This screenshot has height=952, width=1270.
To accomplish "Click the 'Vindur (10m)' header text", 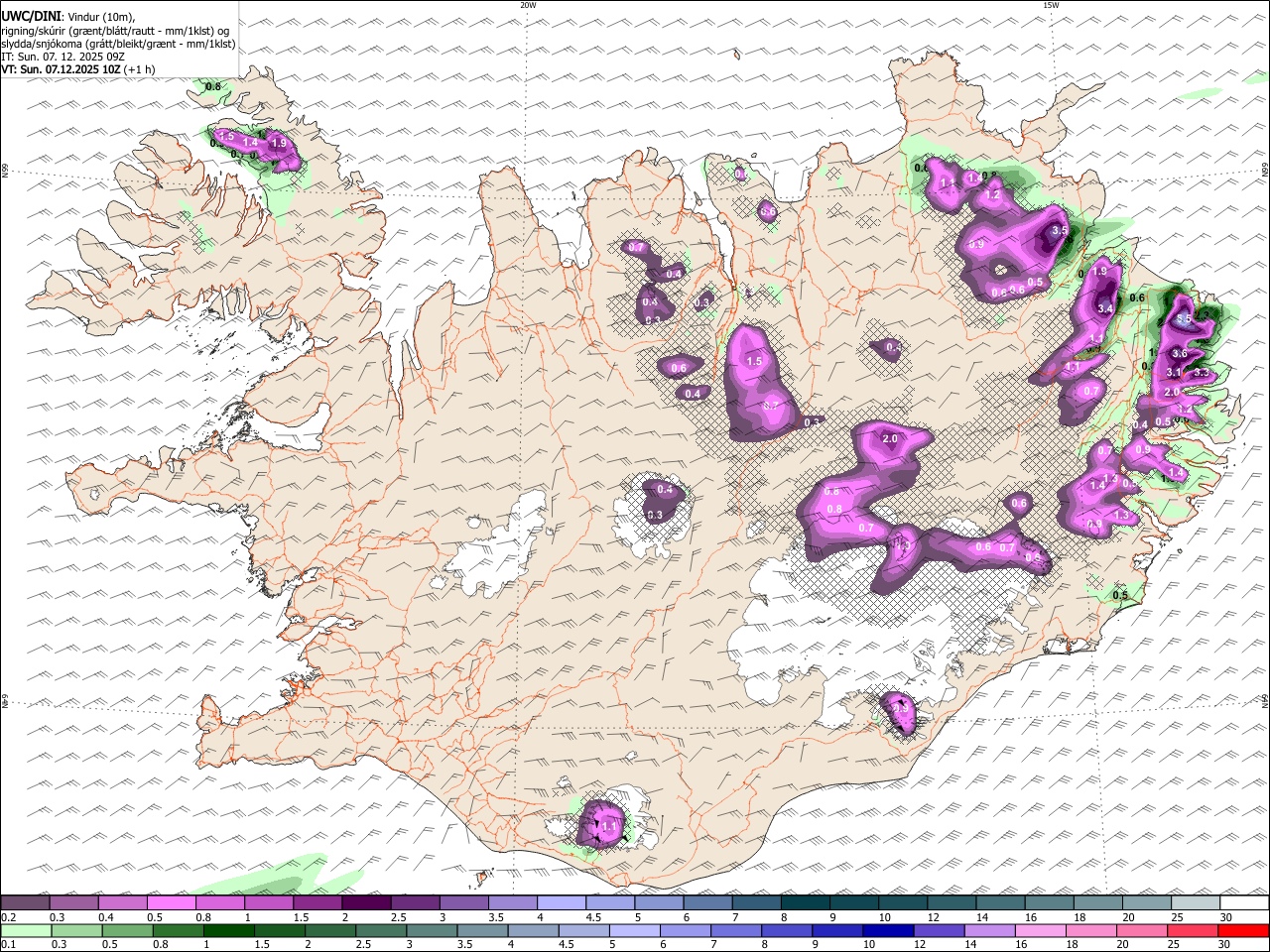I will pyautogui.click(x=101, y=17).
